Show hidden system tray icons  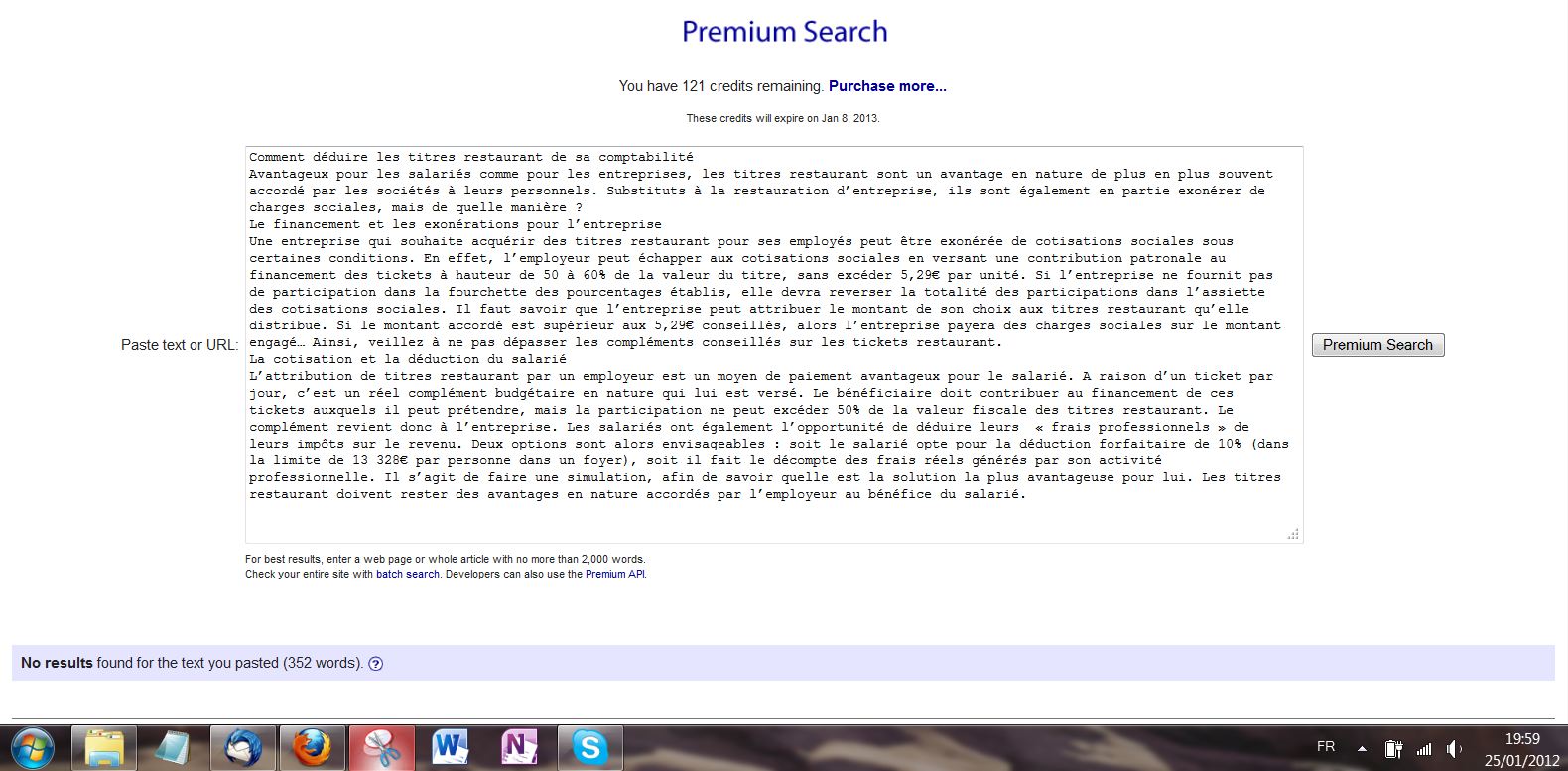click(x=1362, y=748)
